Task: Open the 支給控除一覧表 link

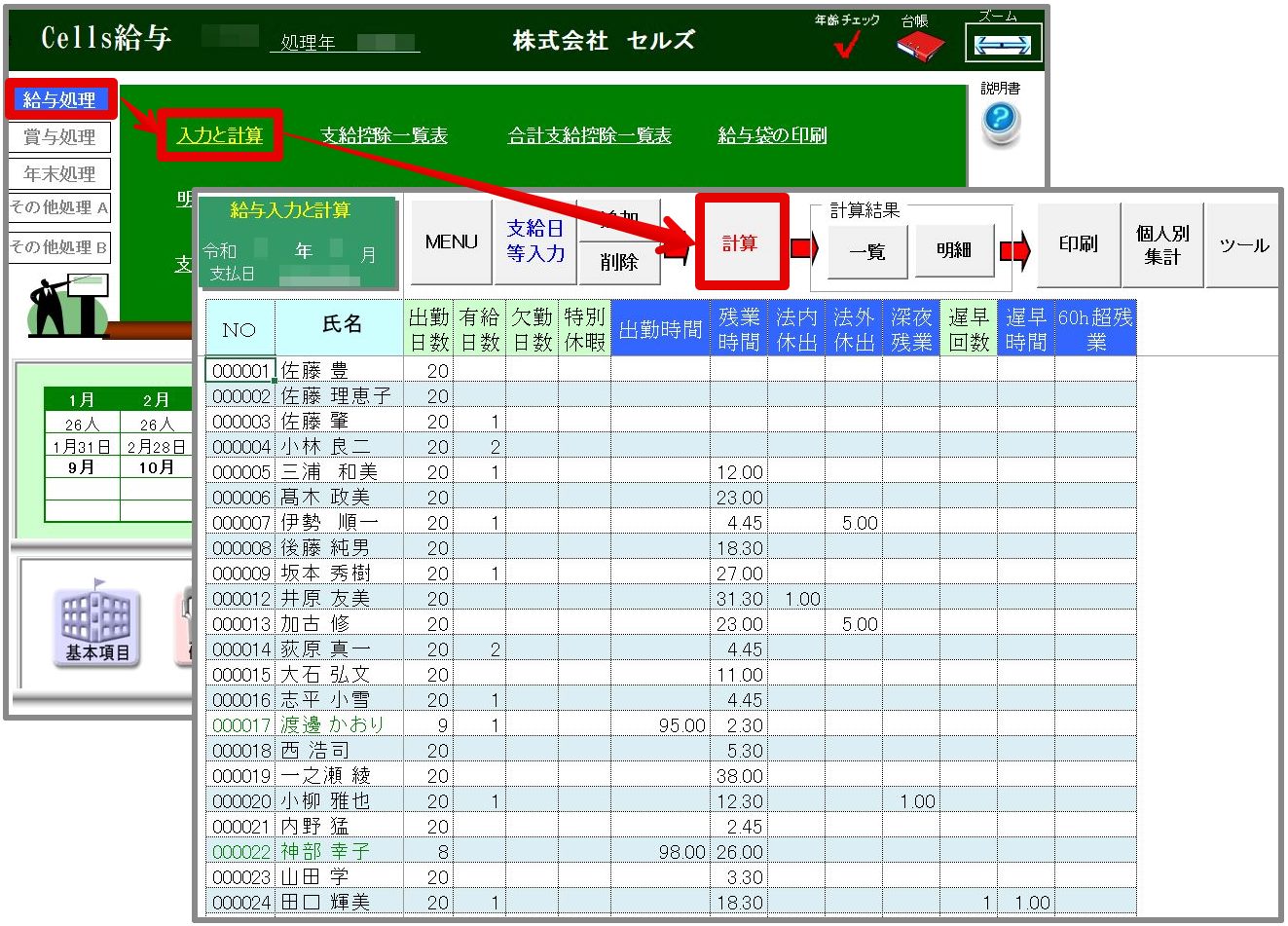Action: pyautogui.click(x=384, y=135)
